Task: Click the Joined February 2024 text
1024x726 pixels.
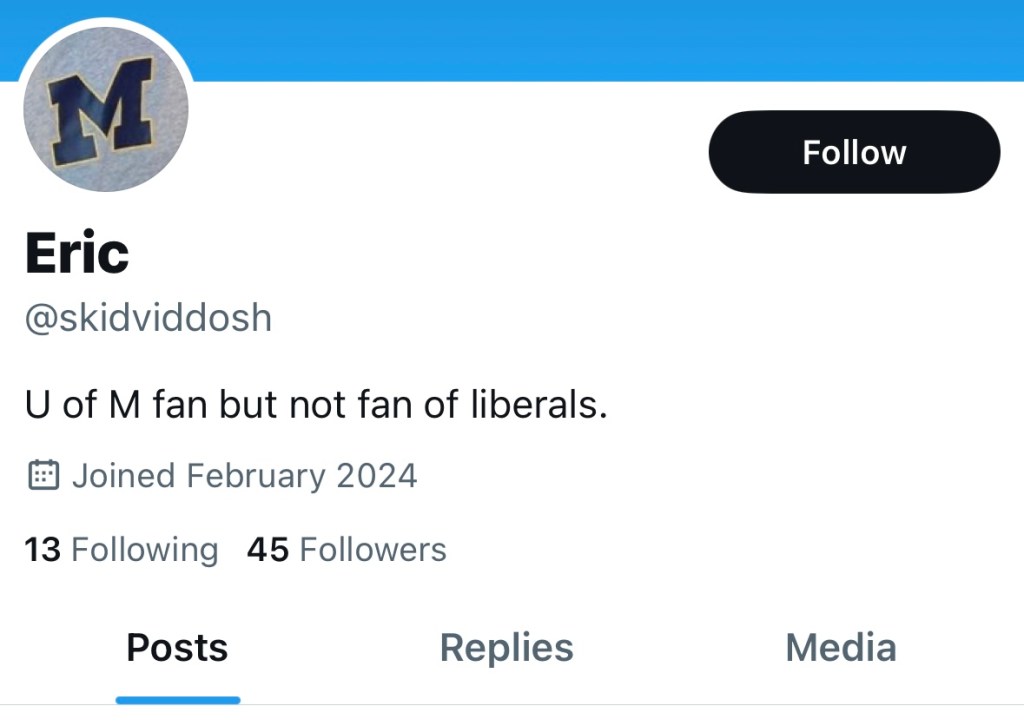Action: 244,475
